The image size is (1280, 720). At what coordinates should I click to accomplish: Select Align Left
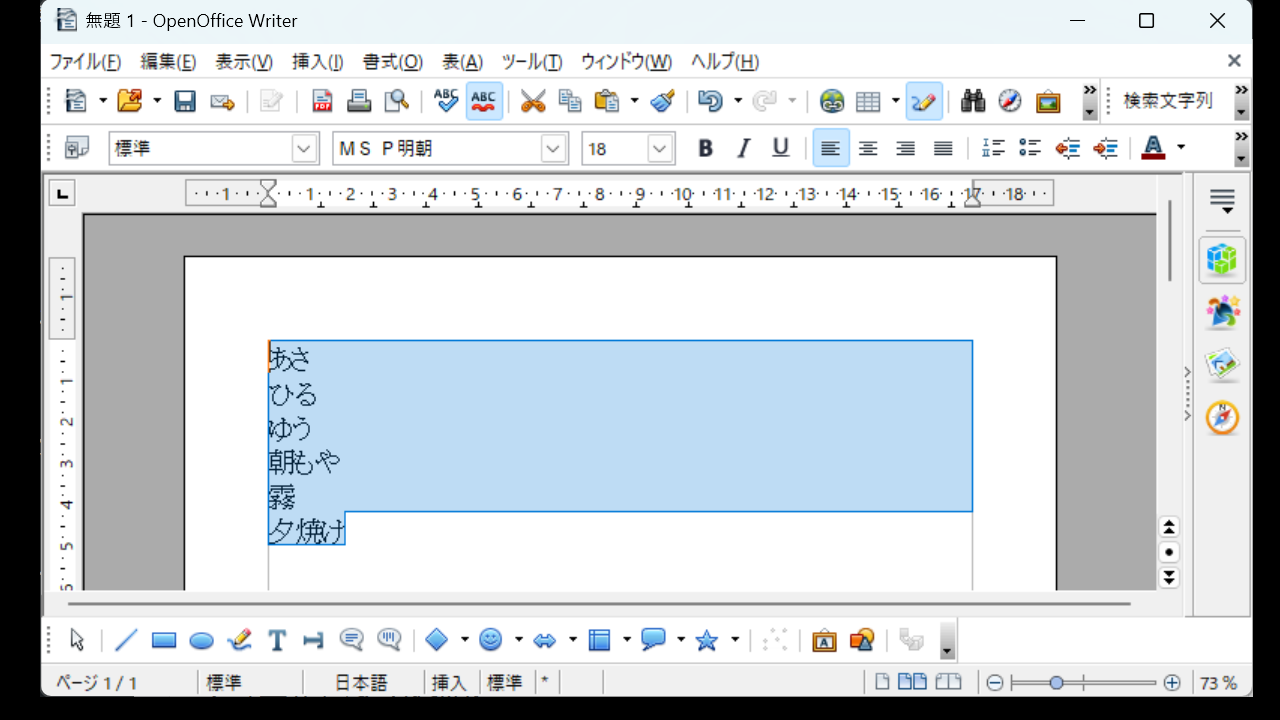(831, 148)
